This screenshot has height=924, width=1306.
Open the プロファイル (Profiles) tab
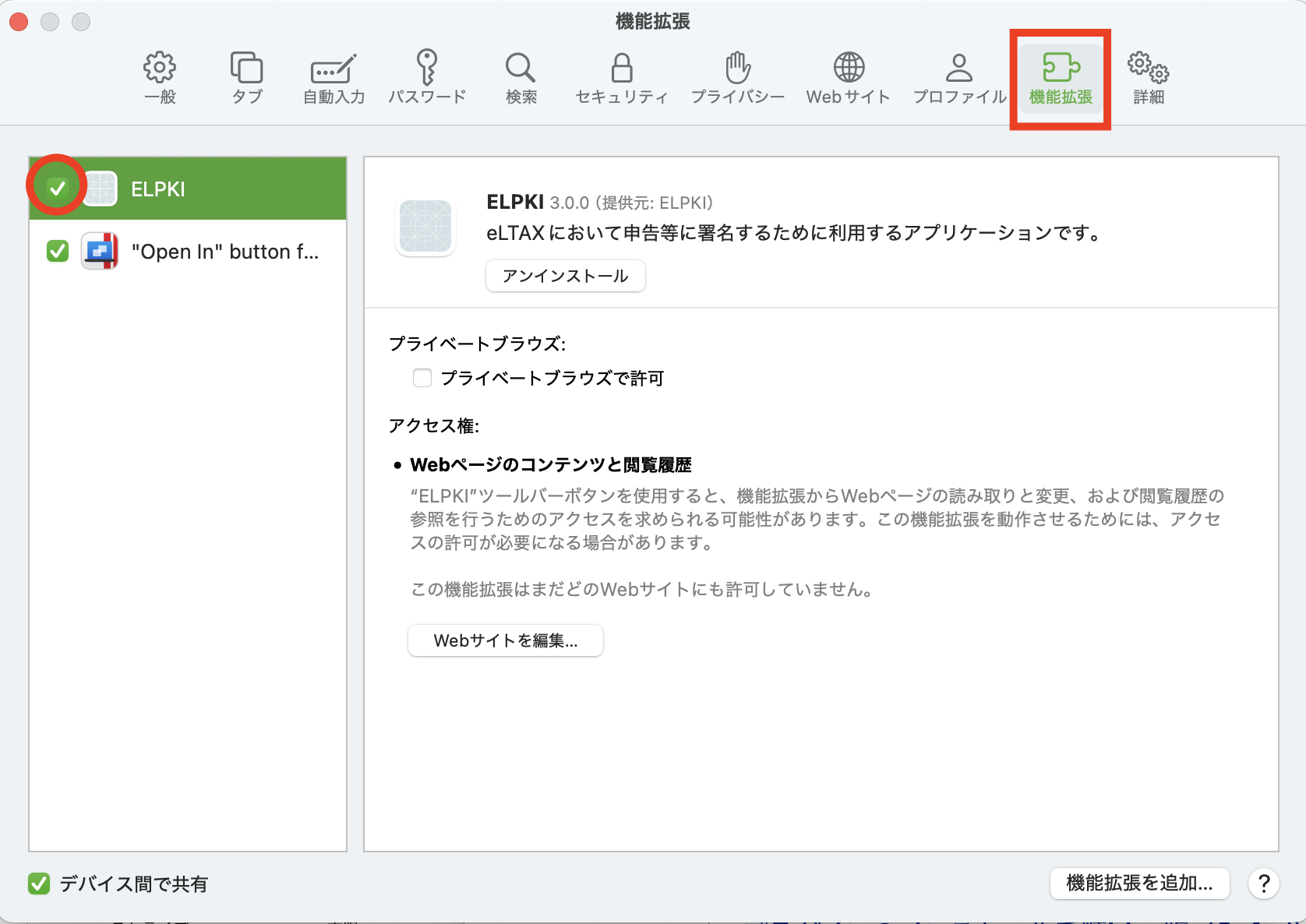point(959,78)
